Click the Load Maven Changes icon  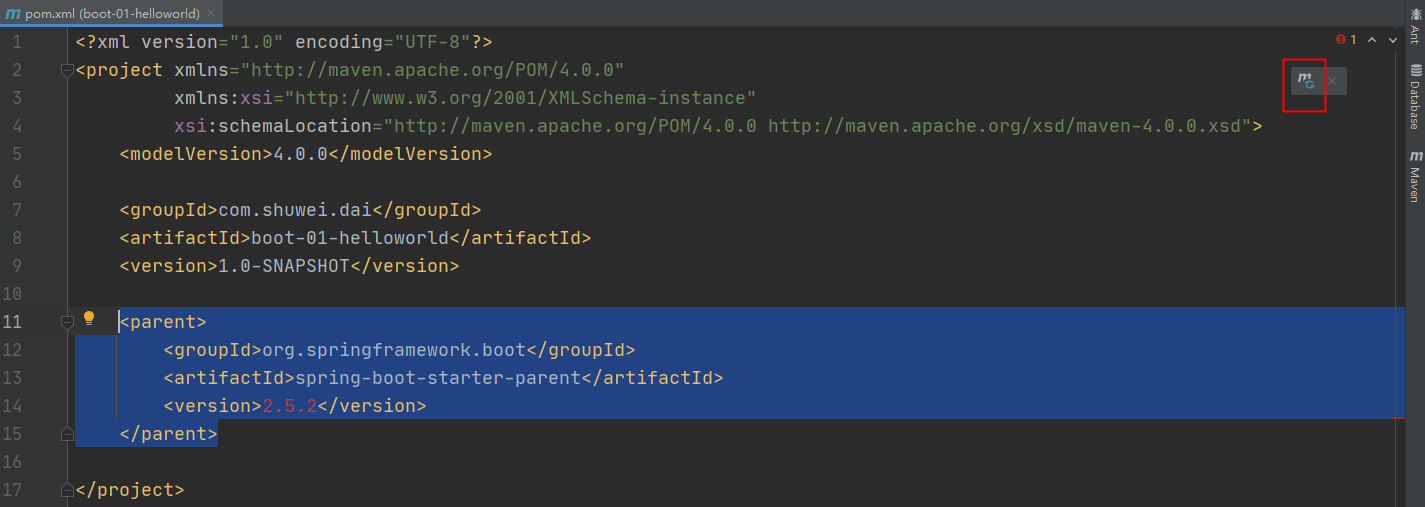pyautogui.click(x=1306, y=80)
